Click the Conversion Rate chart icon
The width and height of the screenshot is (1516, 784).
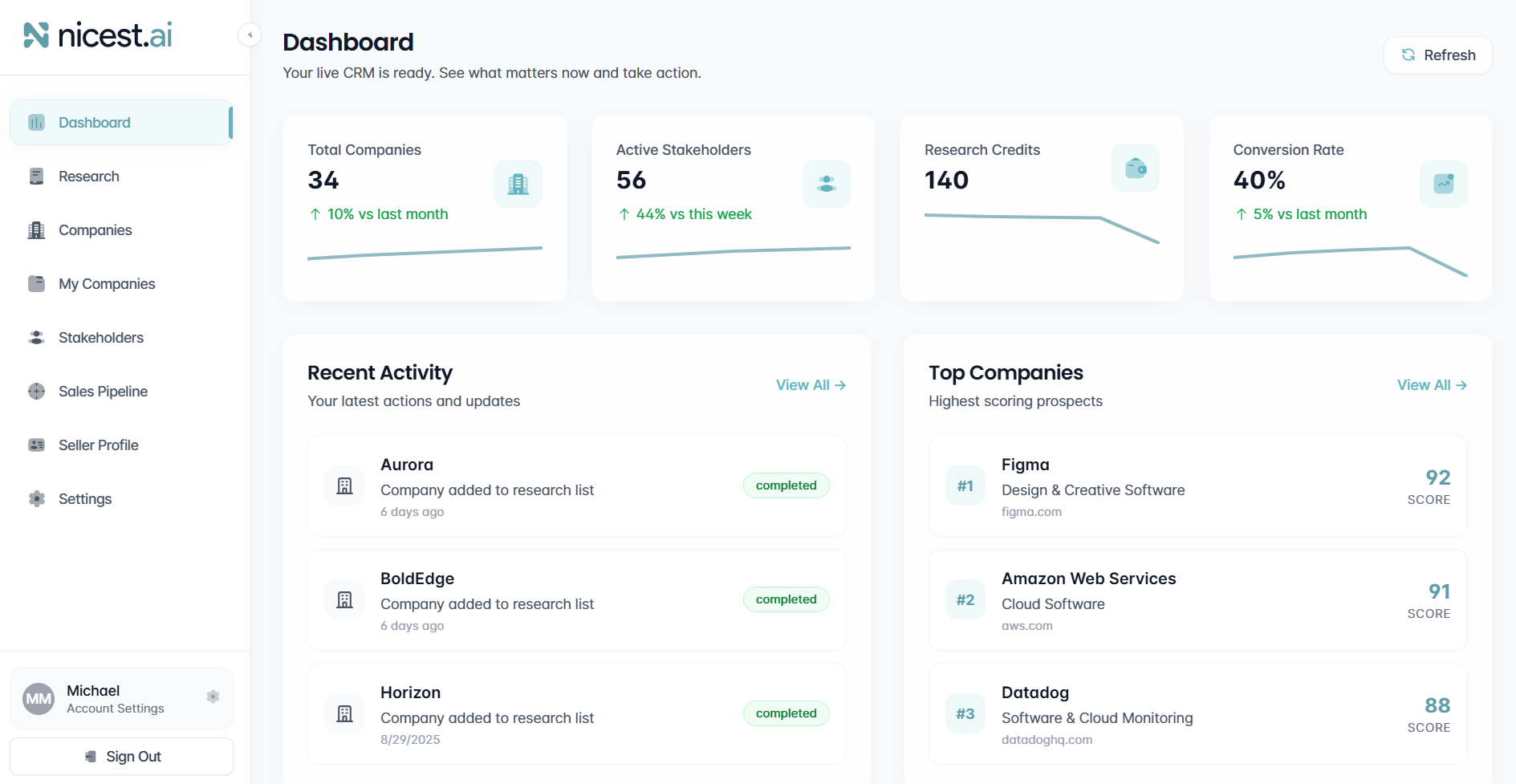pos(1443,184)
